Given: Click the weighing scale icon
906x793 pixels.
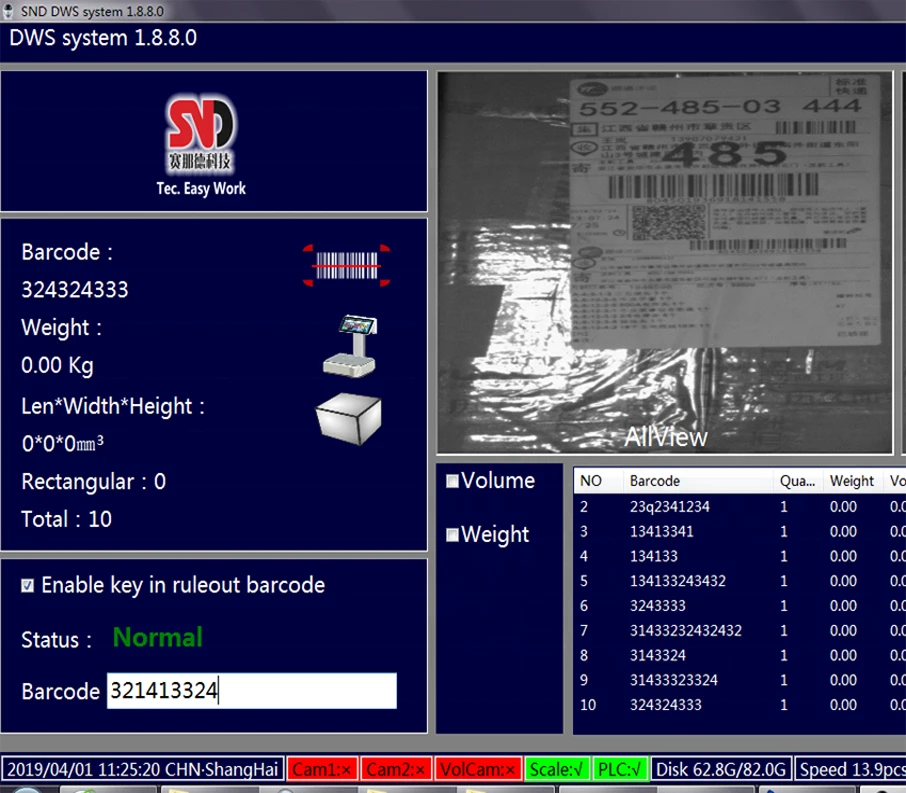Looking at the screenshot, I should coord(350,345).
